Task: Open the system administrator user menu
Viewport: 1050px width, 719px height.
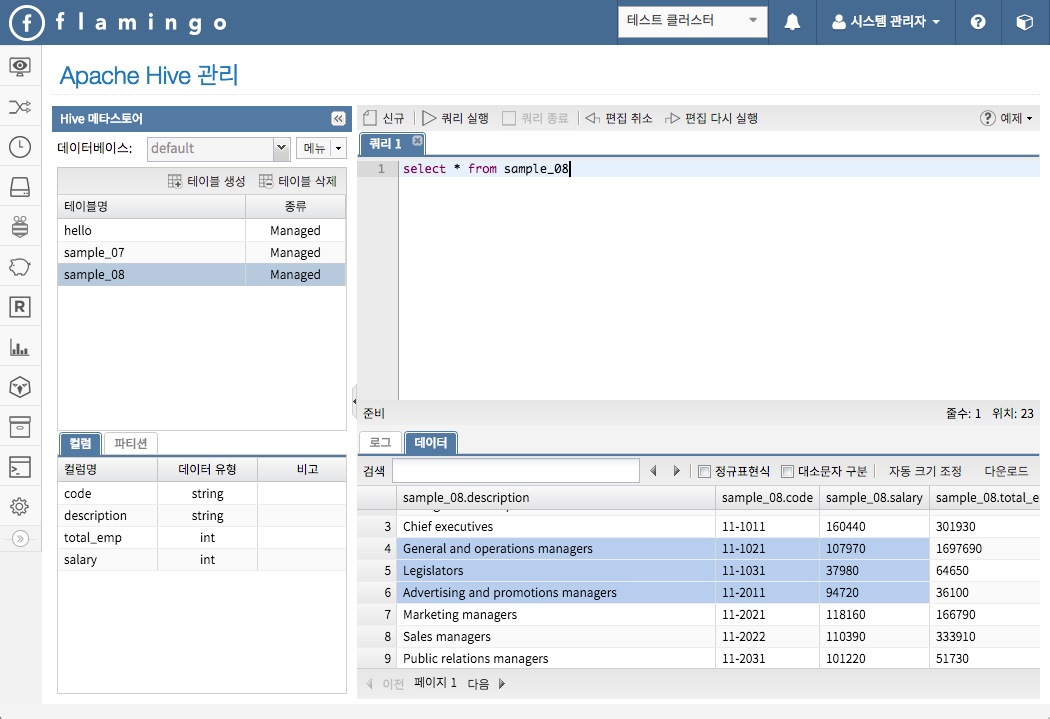Action: click(x=885, y=22)
